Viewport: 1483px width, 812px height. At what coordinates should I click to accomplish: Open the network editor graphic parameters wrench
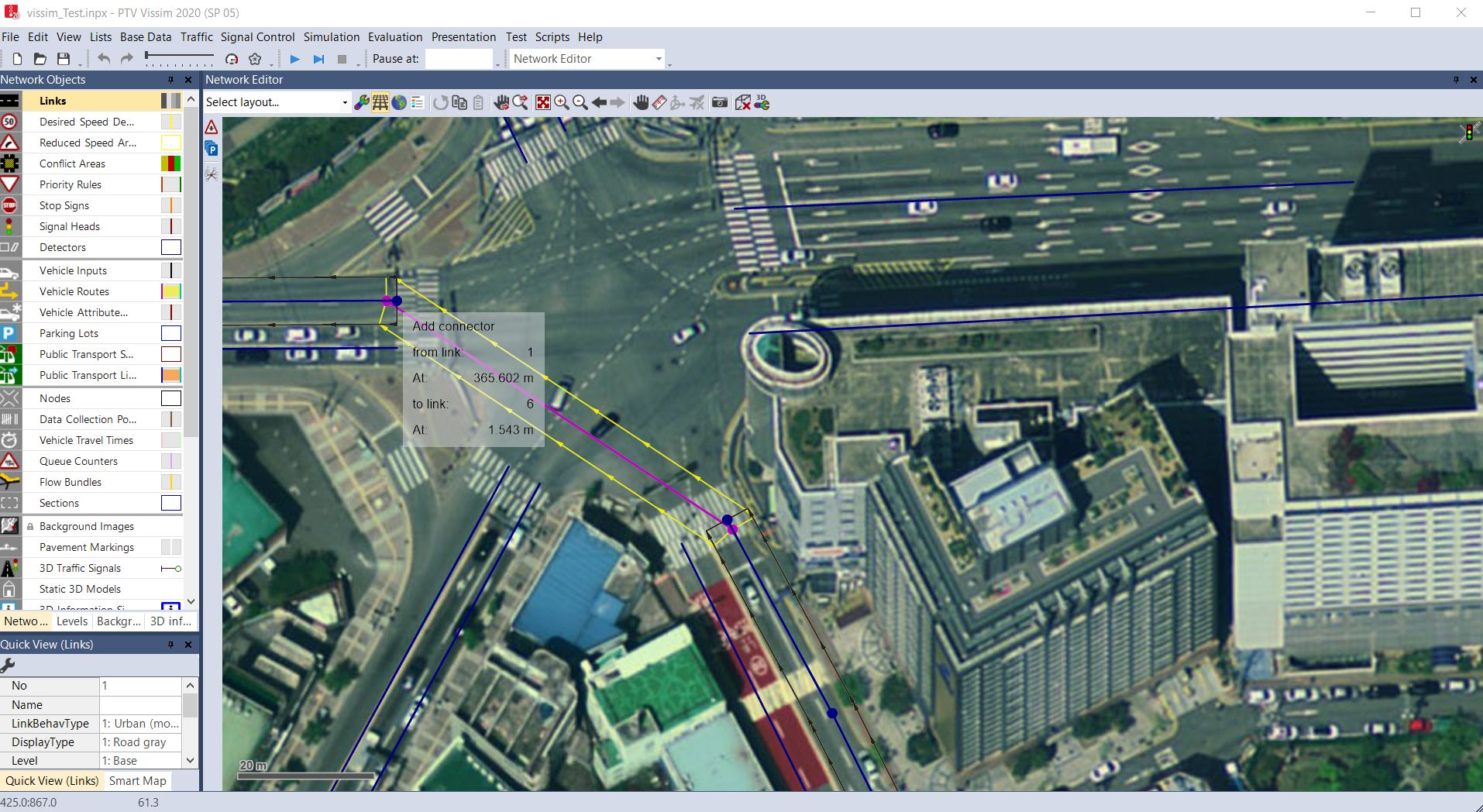coord(361,102)
